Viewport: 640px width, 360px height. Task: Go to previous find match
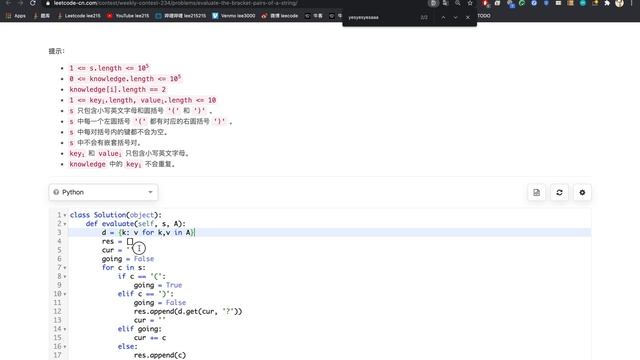click(443, 18)
